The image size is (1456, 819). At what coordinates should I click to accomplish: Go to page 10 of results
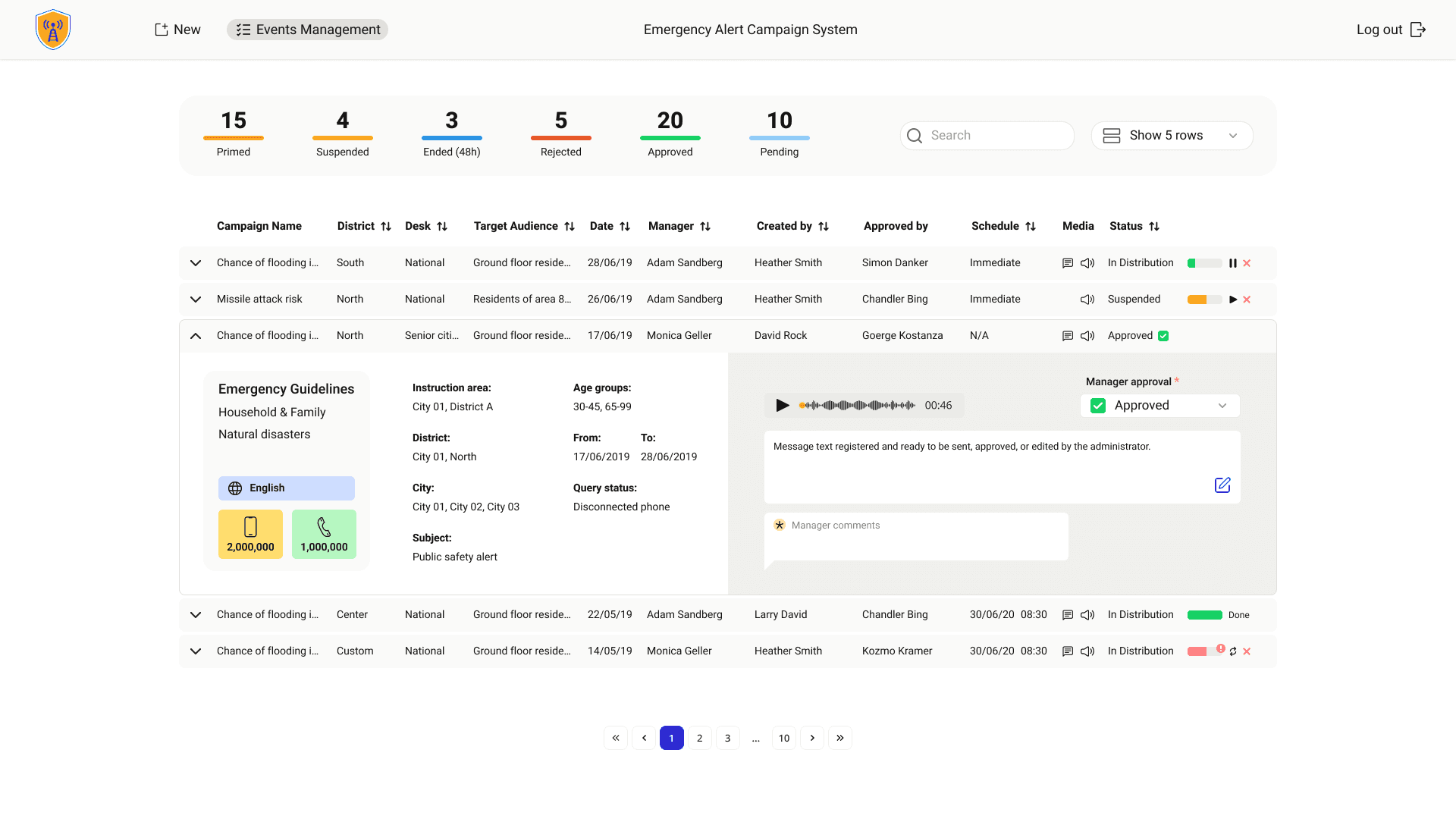click(x=783, y=738)
